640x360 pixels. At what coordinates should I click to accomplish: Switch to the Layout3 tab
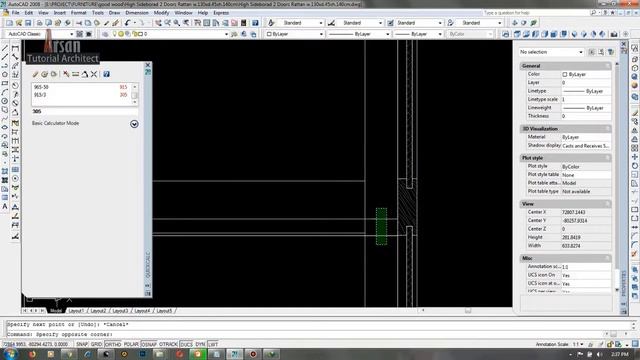[120, 311]
